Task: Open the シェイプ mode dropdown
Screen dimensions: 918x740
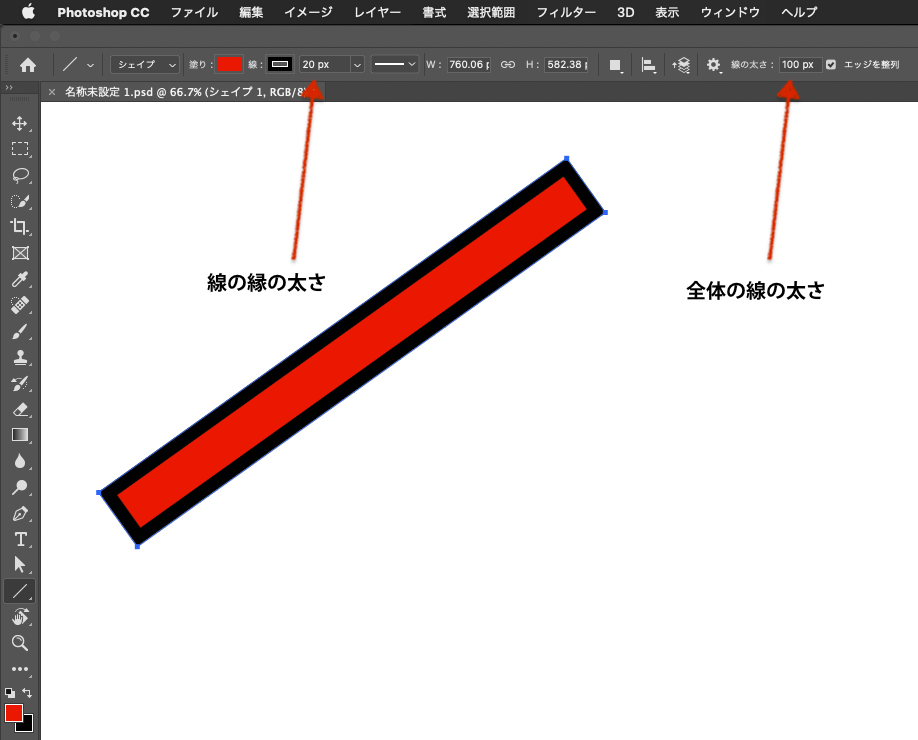Action: [x=143, y=64]
